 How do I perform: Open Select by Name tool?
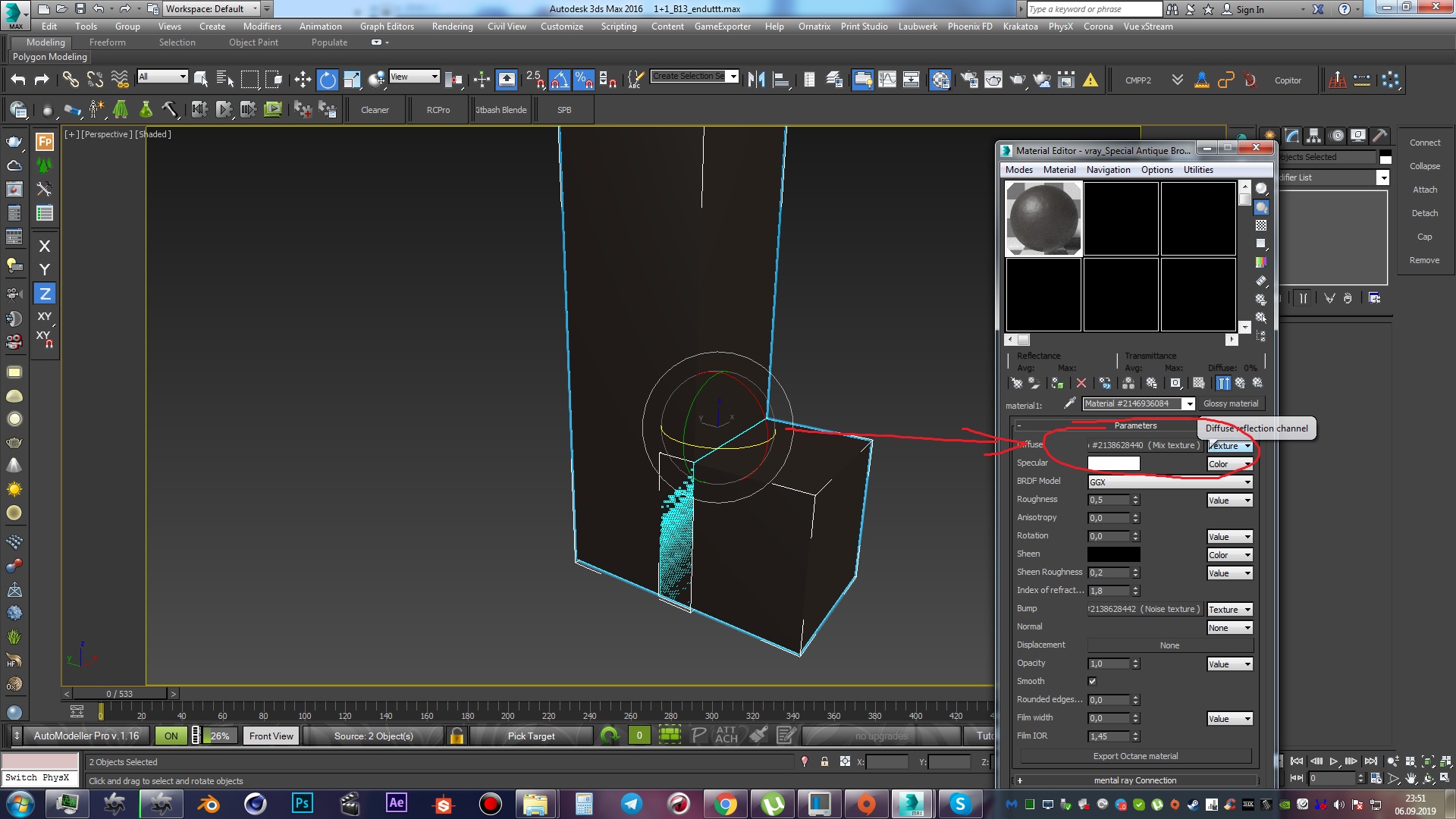click(x=225, y=80)
